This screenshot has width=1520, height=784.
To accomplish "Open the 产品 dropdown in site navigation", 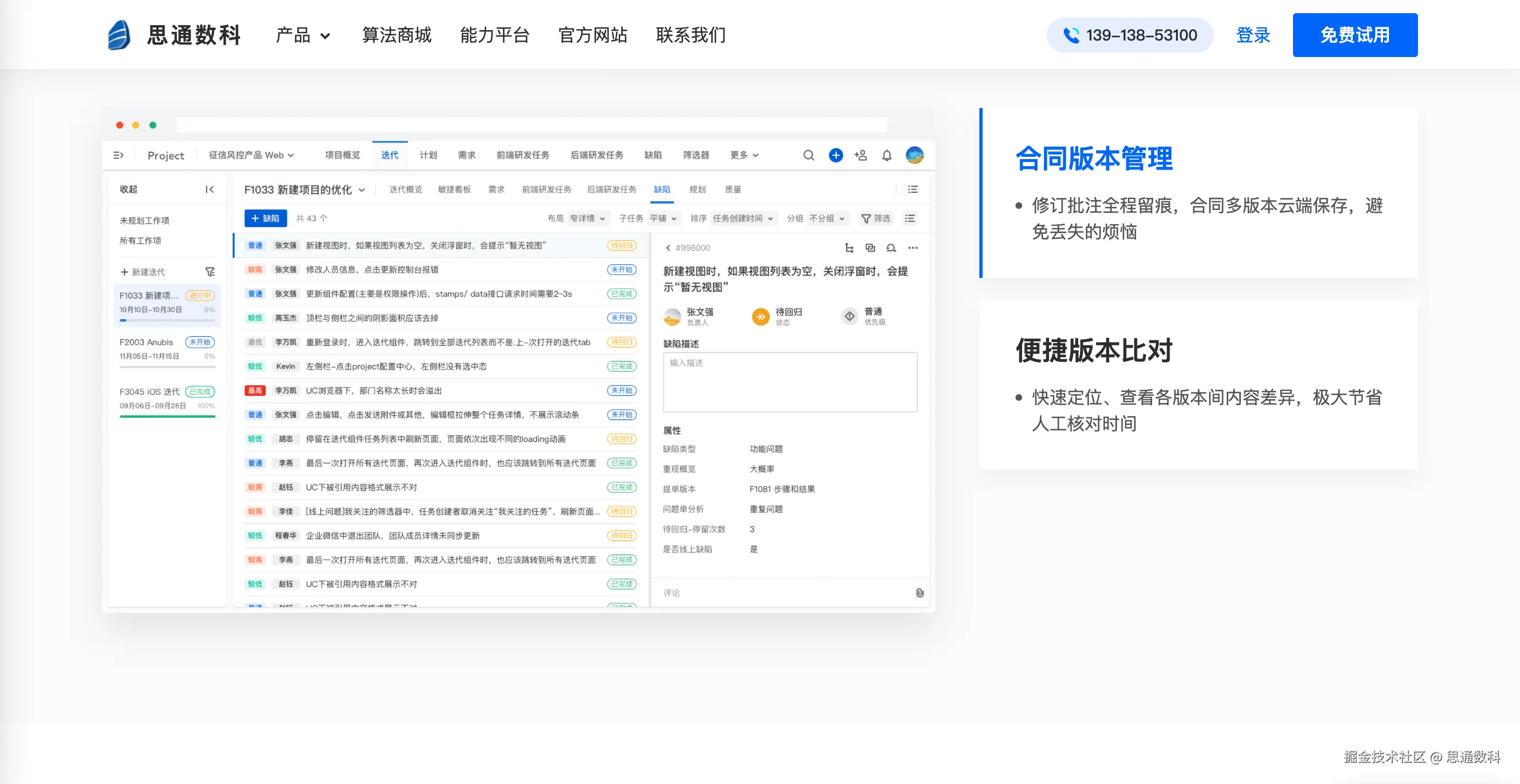I will click(x=303, y=36).
